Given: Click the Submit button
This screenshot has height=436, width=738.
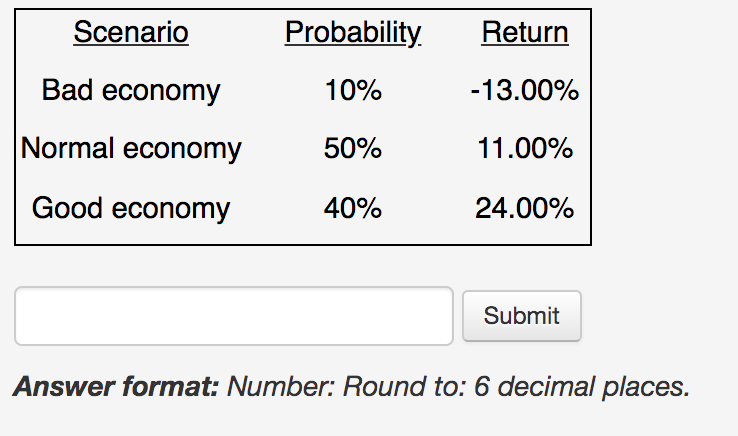Looking at the screenshot, I should tap(522, 316).
